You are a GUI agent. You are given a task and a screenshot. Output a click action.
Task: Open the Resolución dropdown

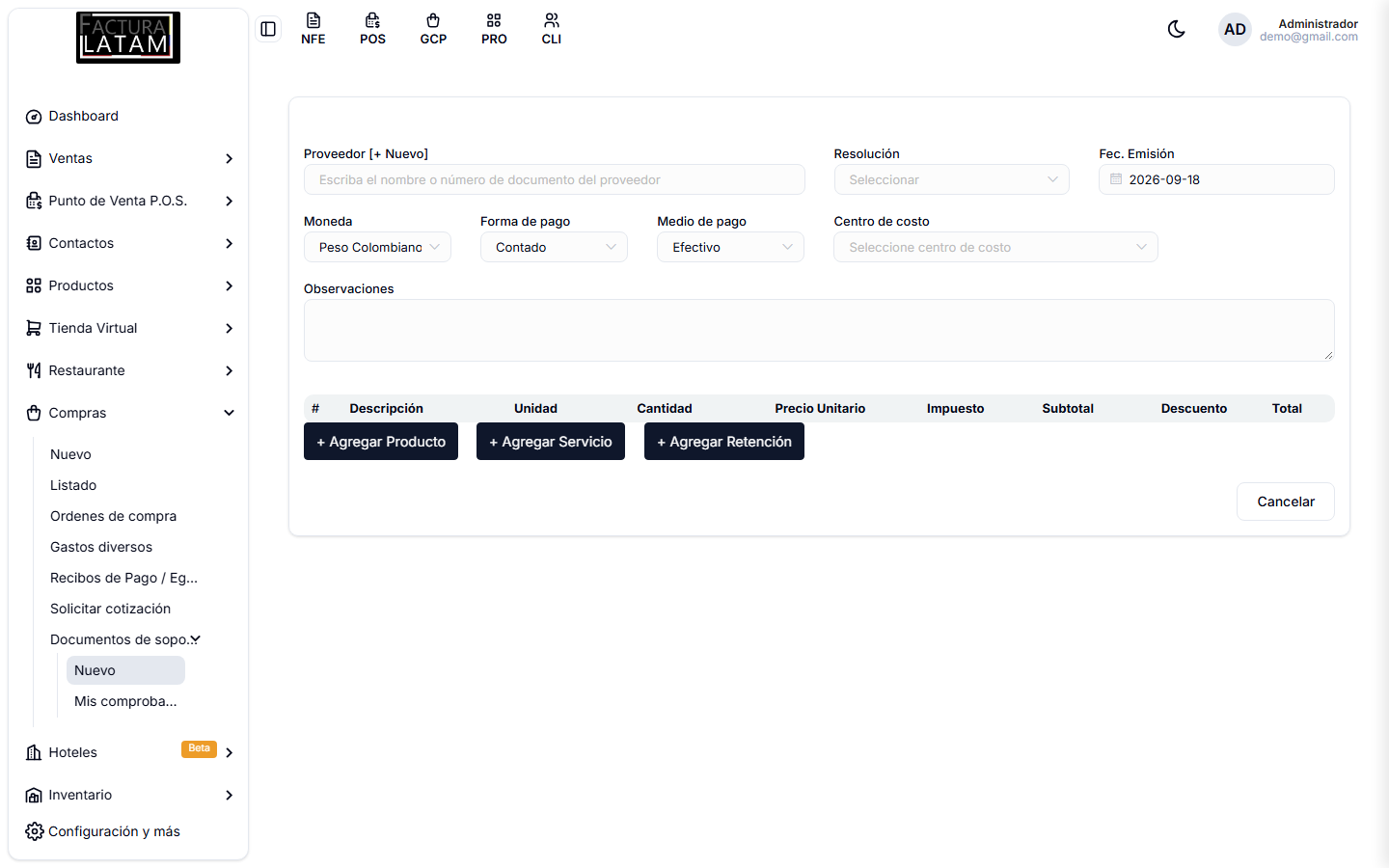pos(951,179)
